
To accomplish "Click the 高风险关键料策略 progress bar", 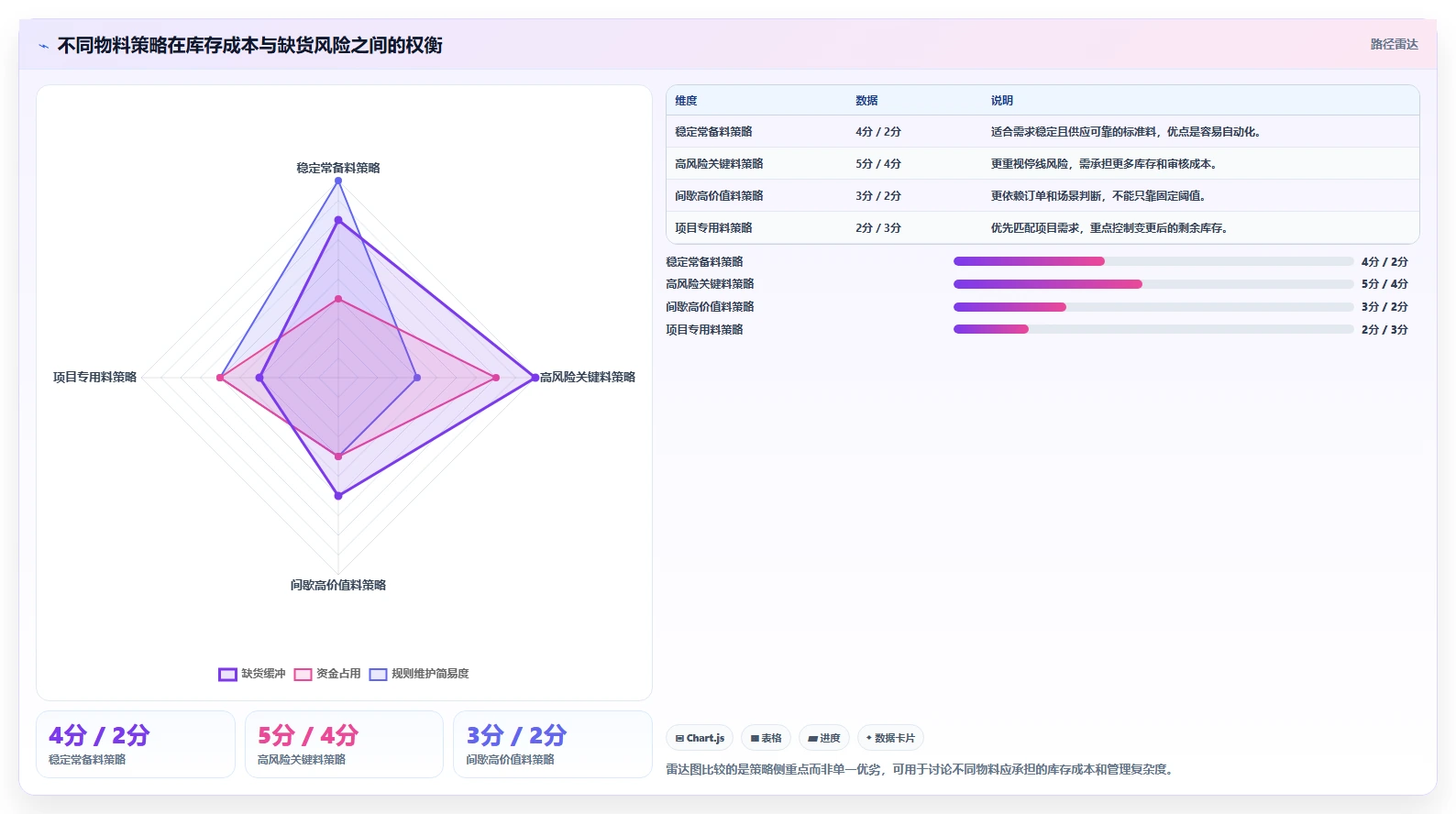I will (1153, 284).
